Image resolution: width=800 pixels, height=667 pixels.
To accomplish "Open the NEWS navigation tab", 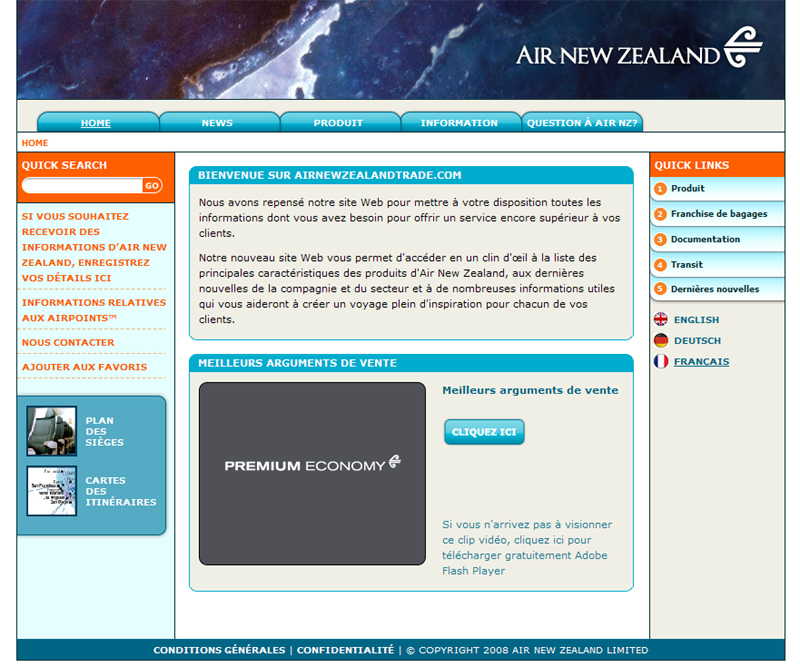I will click(217, 123).
